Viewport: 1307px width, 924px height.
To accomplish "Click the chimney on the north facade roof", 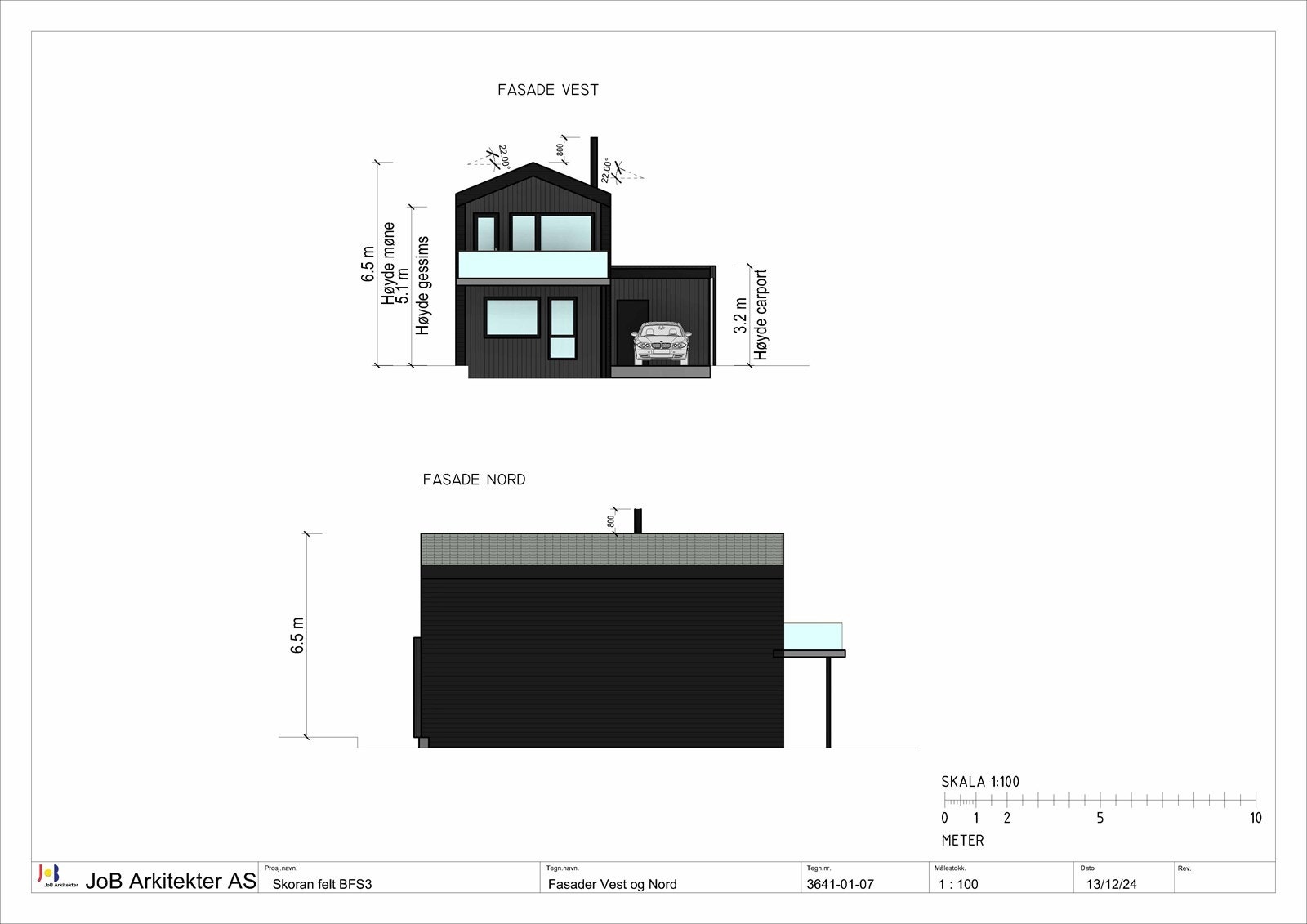I will point(638,521).
